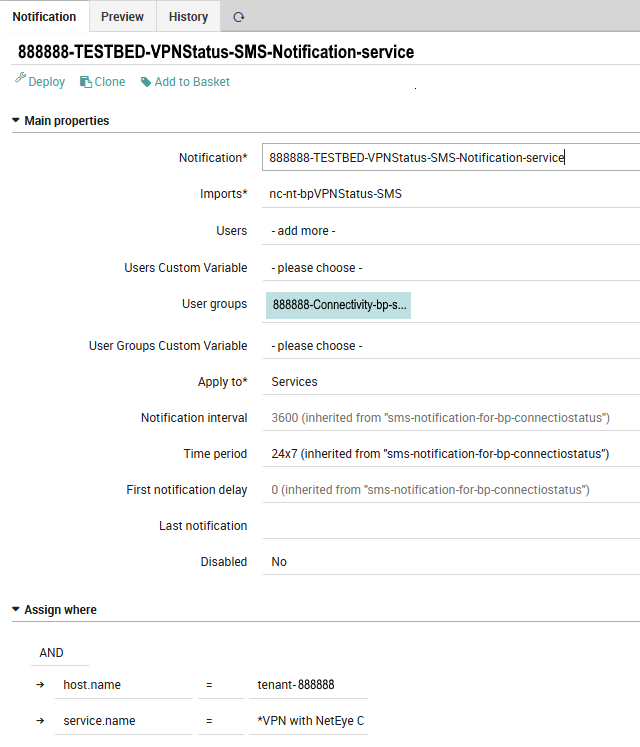Click the Deploy link
The height and width of the screenshot is (747, 640).
point(46,82)
